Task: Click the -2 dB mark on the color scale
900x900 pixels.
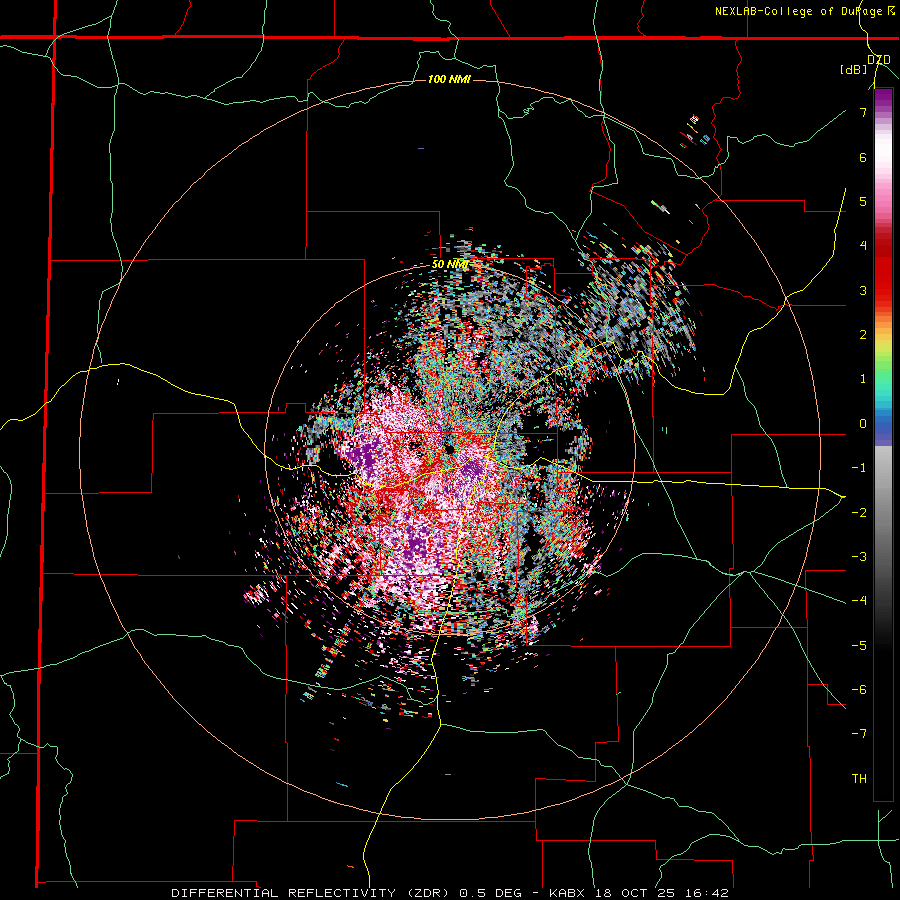Action: tap(859, 512)
